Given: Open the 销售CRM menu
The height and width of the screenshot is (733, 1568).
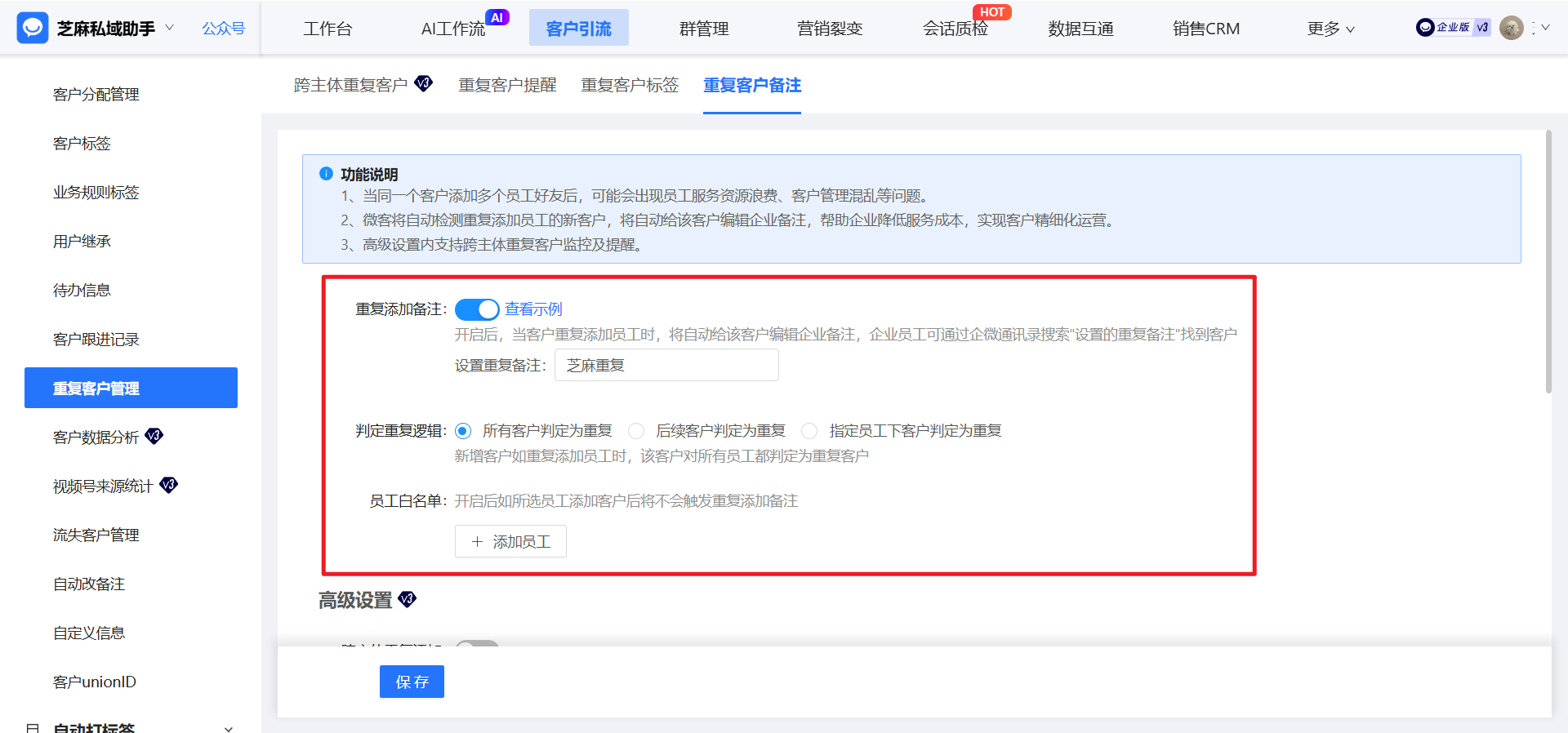Looking at the screenshot, I should click(x=1206, y=29).
